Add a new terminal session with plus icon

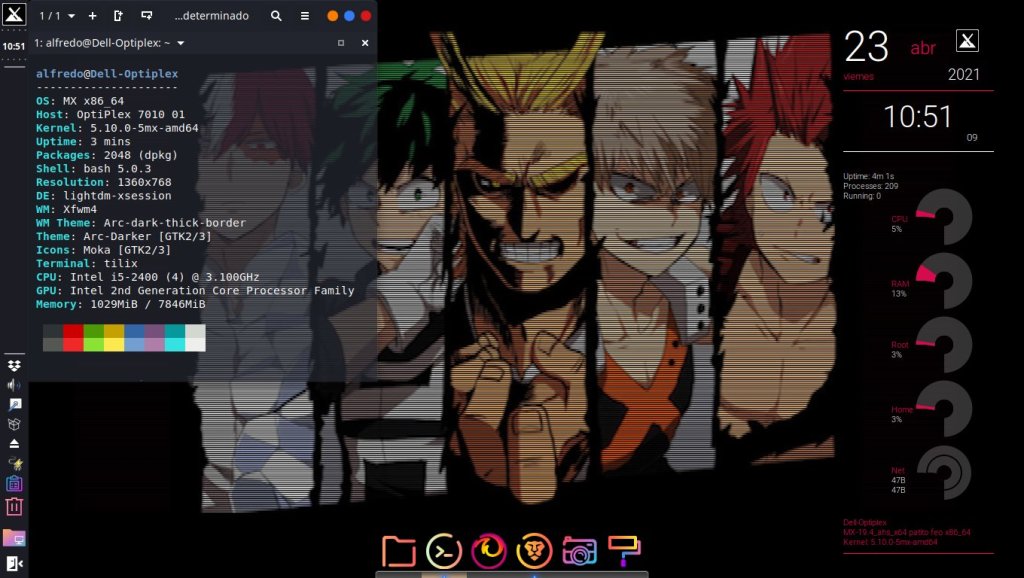tap(93, 16)
